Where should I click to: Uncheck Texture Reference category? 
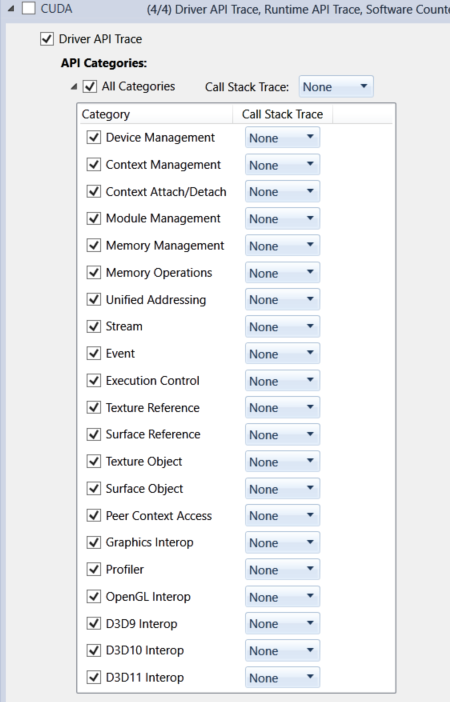pos(93,407)
